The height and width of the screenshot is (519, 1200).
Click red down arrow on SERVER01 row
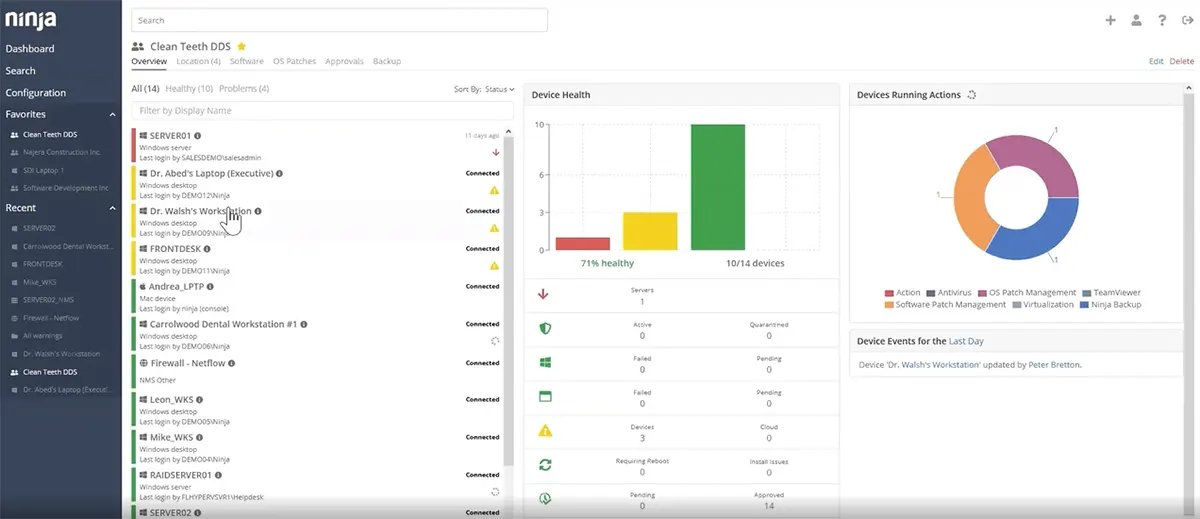tap(495, 152)
